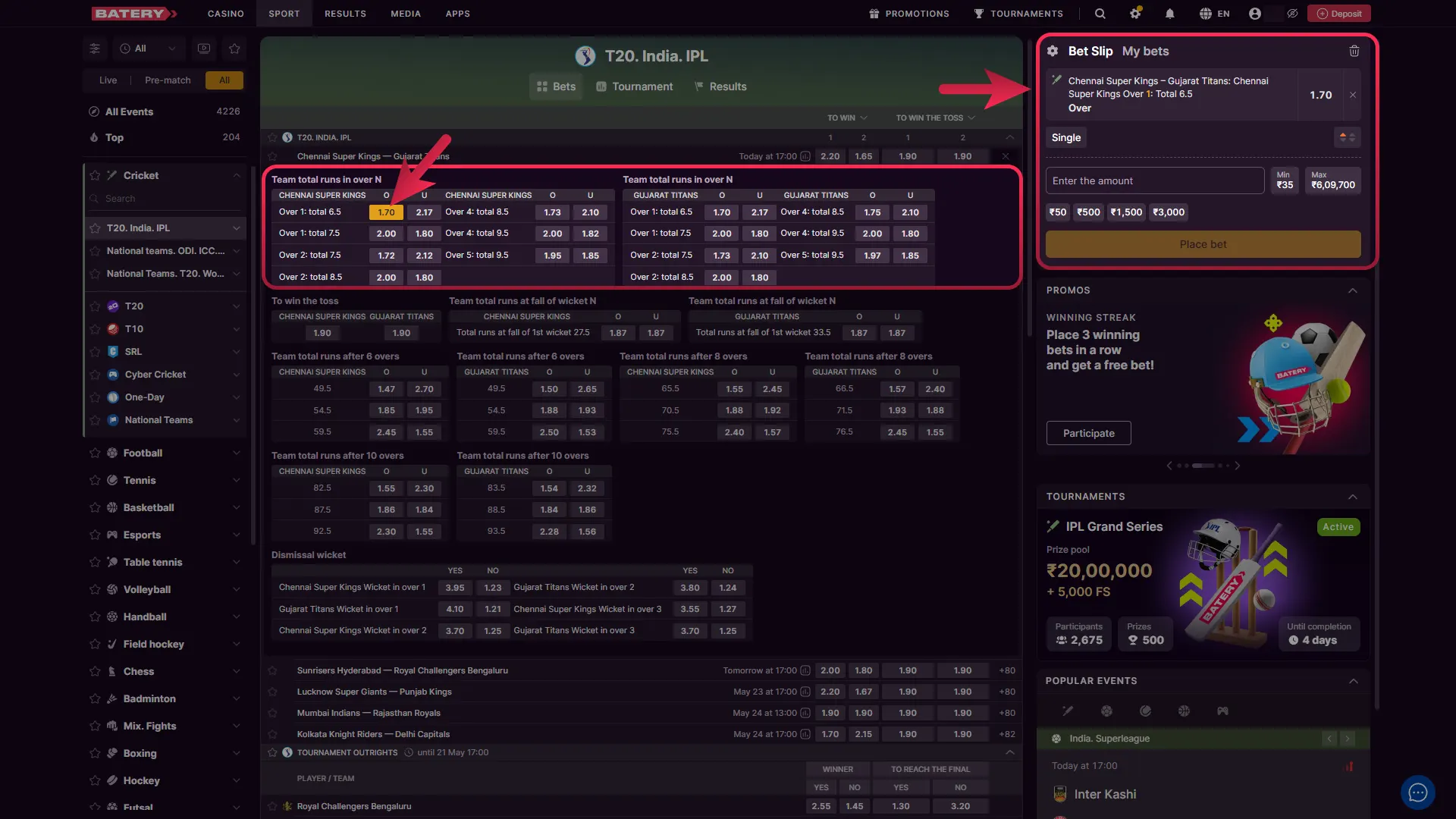
Task: Favorite the Football sport star
Action: [x=95, y=453]
